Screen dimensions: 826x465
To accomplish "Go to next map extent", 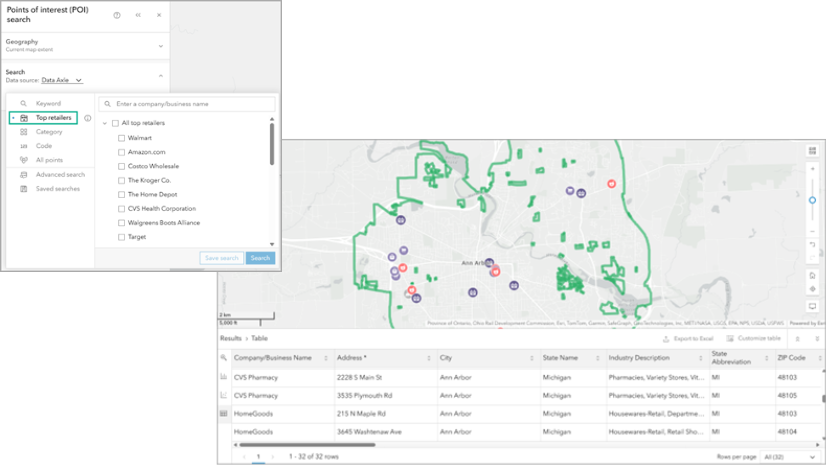I will 812,258.
